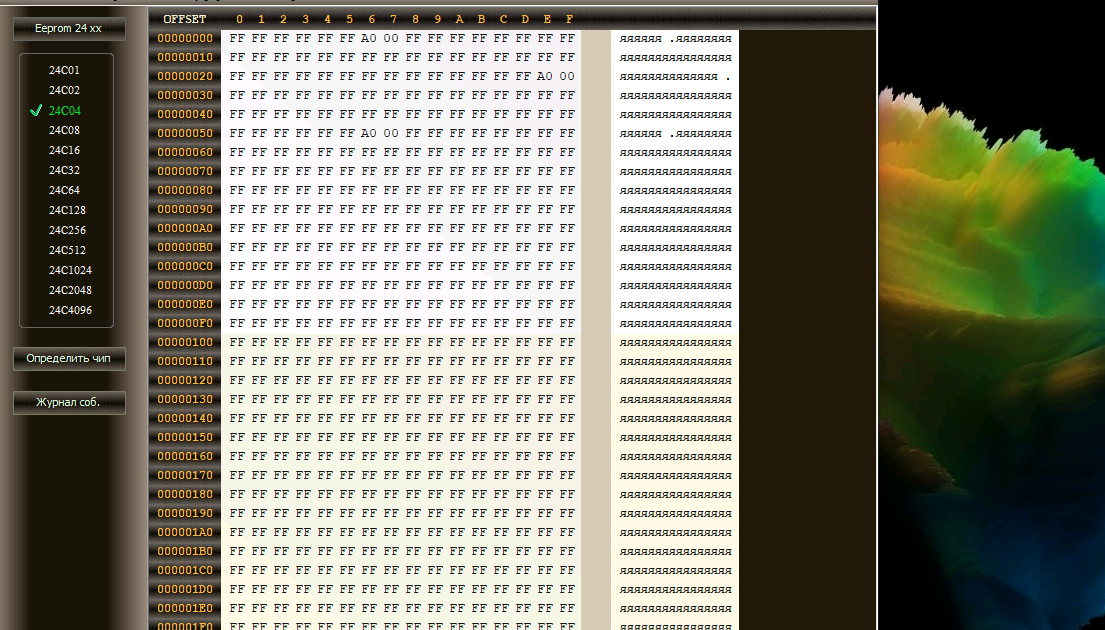1105x630 pixels.
Task: Click the ASCII text of row 00000020
Action: pos(675,77)
